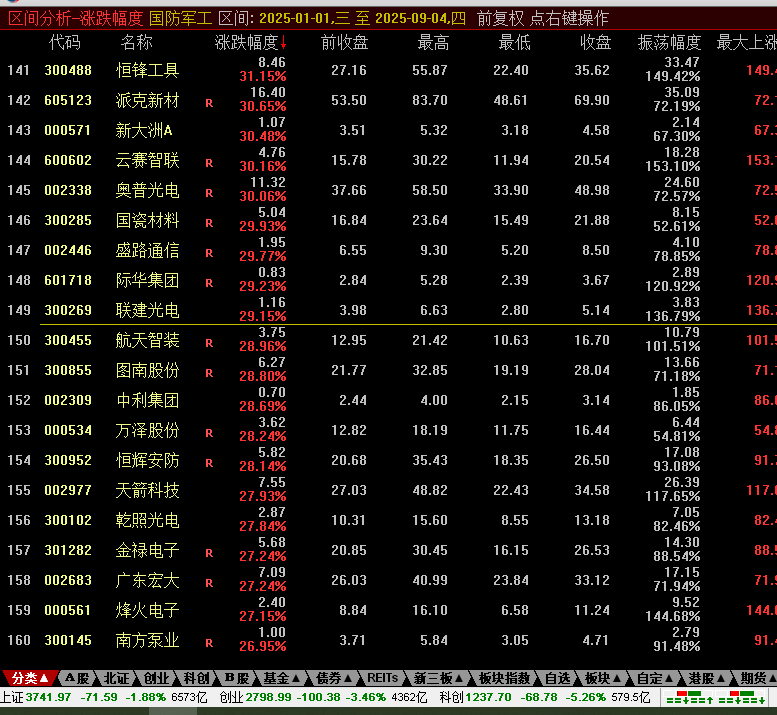Click the right red-green market breadth indicator in status bar
Image resolution: width=777 pixels, height=715 pixels.
click(742, 698)
